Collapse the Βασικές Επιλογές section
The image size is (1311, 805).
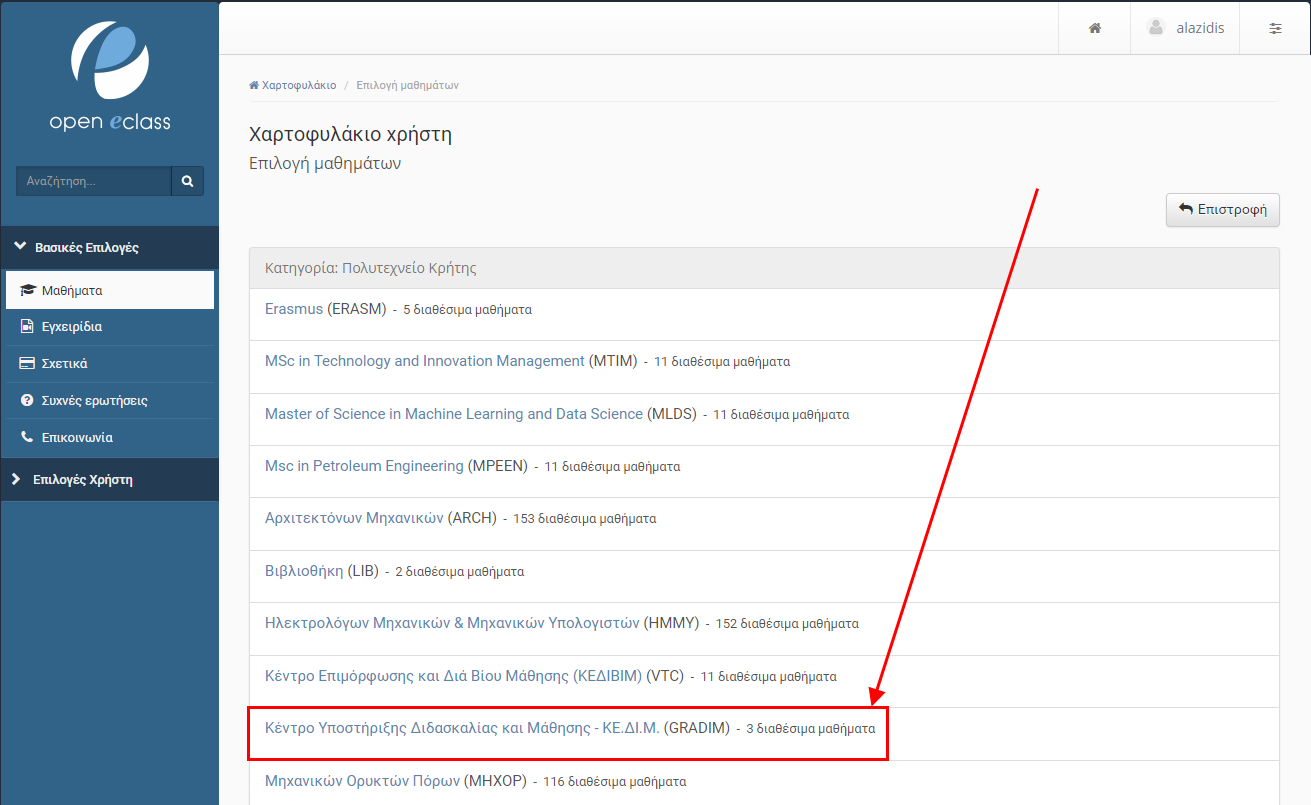(x=110, y=247)
